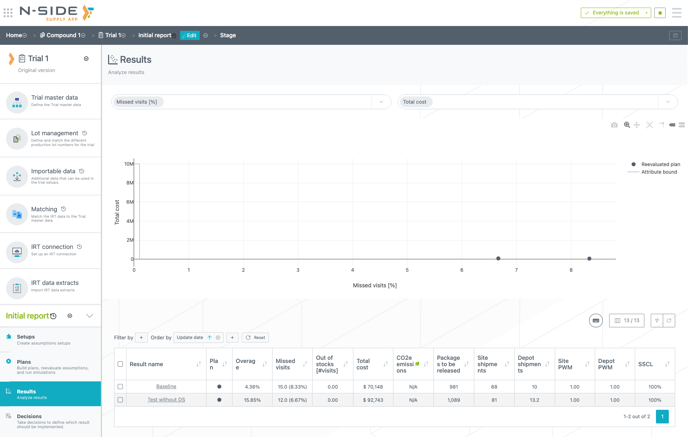Select the zoom tool on chart toolbar

coord(627,125)
